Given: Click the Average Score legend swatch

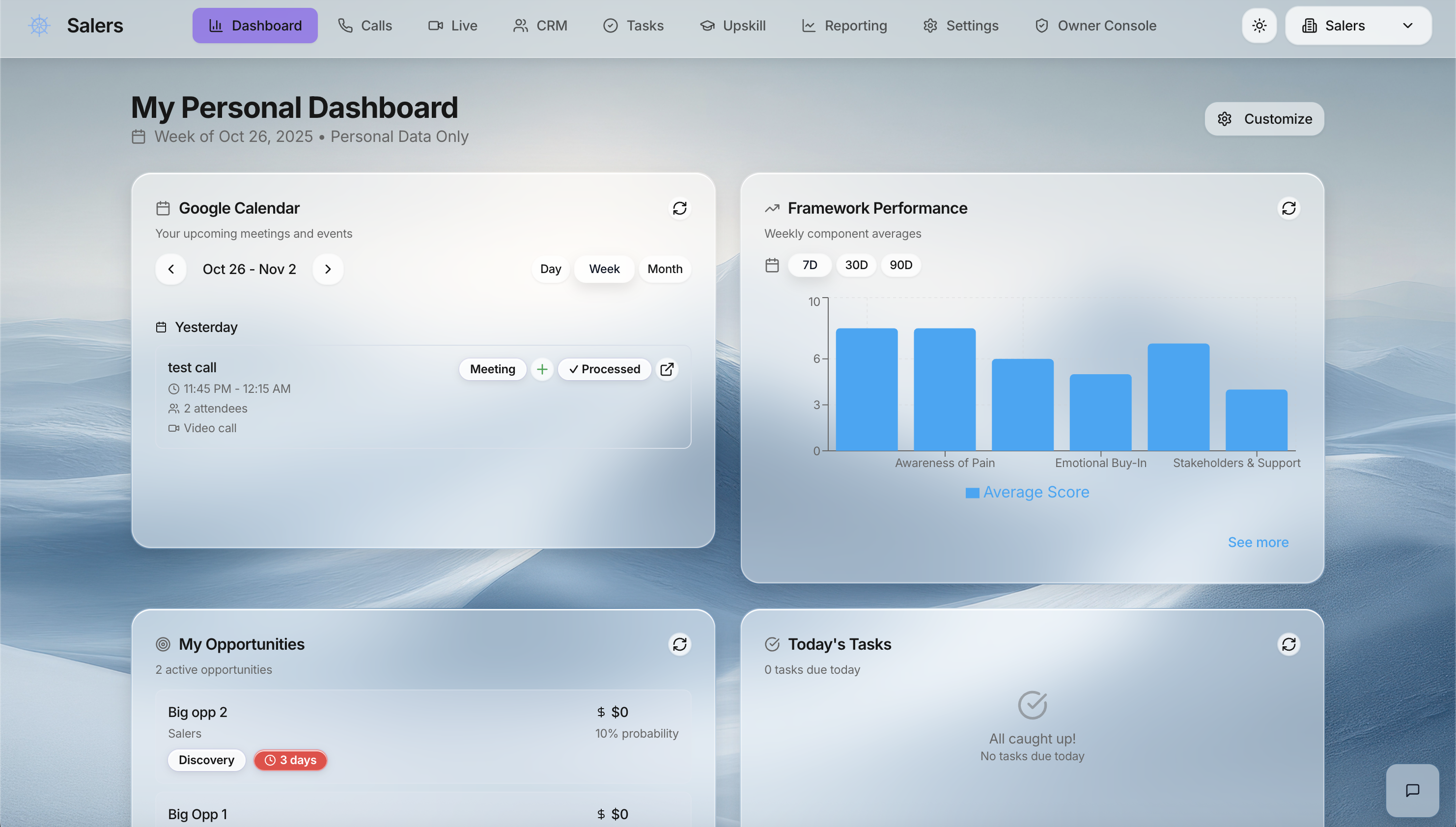Looking at the screenshot, I should point(972,493).
